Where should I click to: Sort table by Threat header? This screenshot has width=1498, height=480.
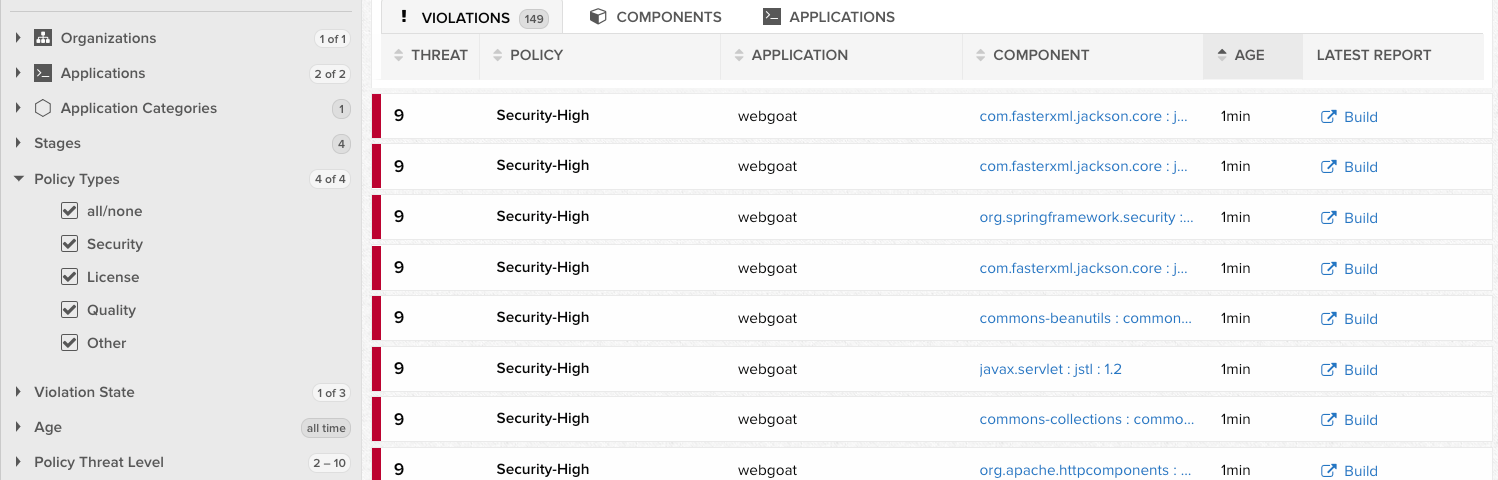430,56
